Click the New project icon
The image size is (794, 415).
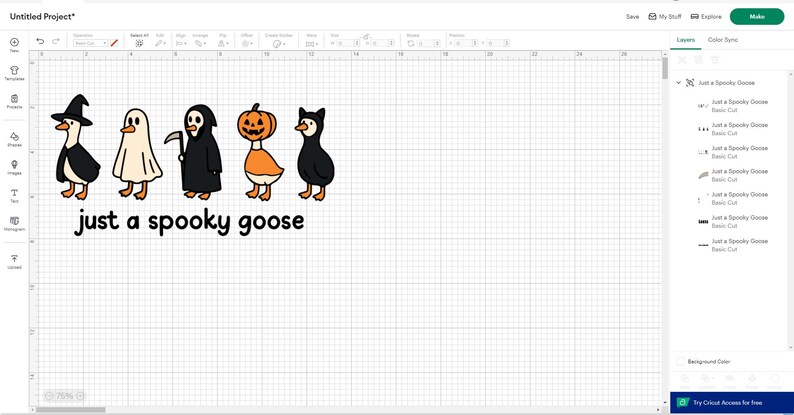(x=14, y=43)
